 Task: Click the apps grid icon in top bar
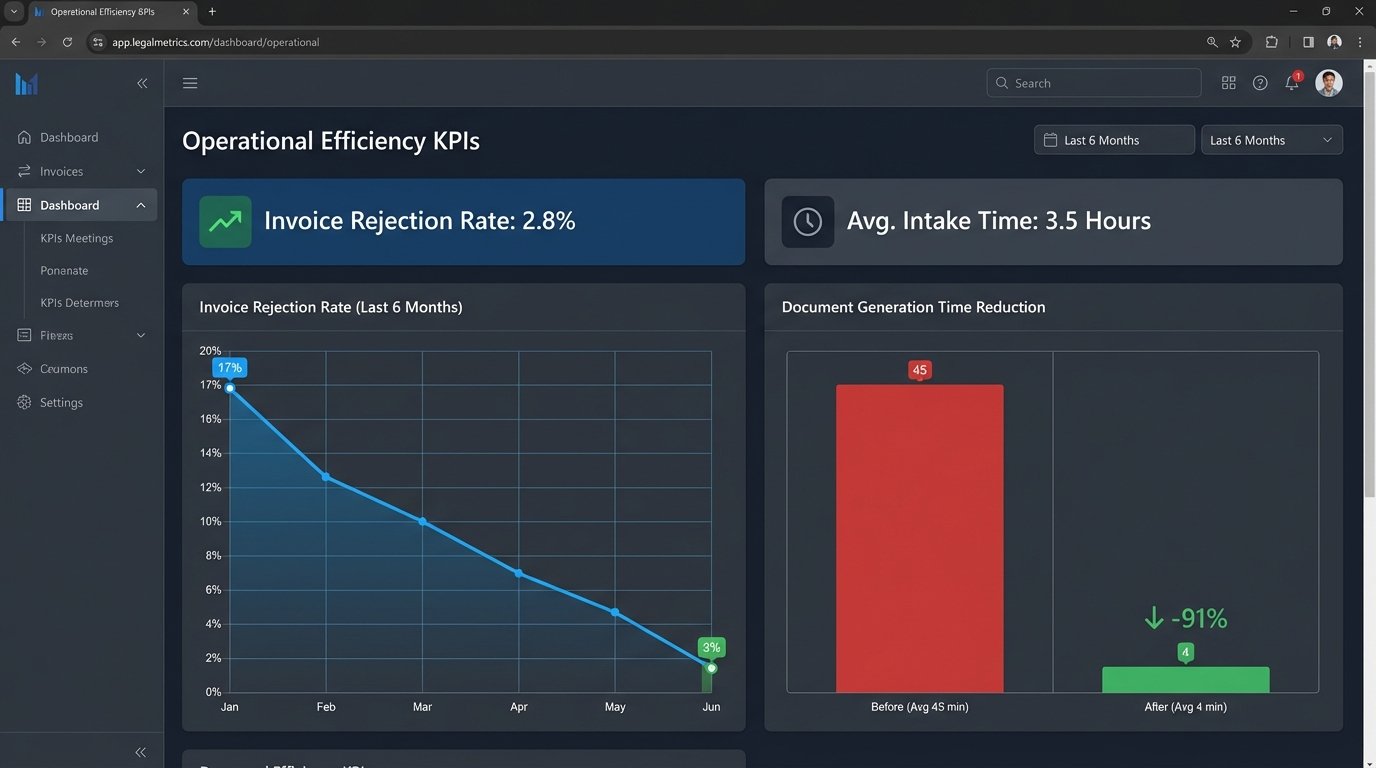(1228, 83)
